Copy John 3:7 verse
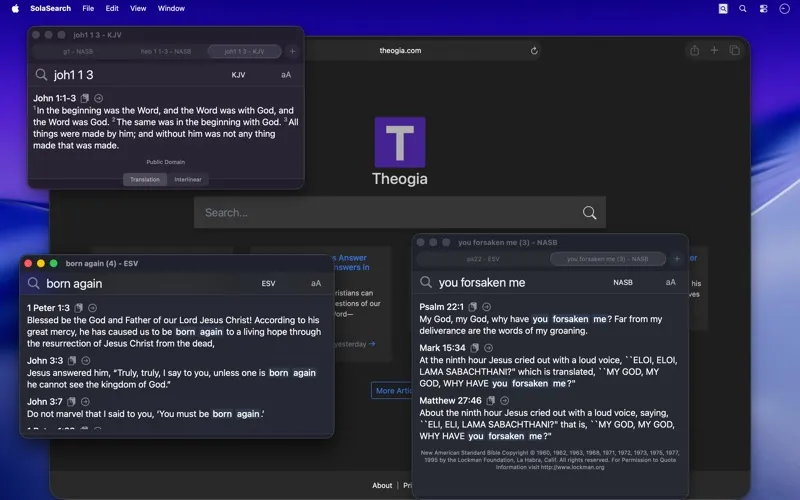 pyautogui.click(x=71, y=402)
